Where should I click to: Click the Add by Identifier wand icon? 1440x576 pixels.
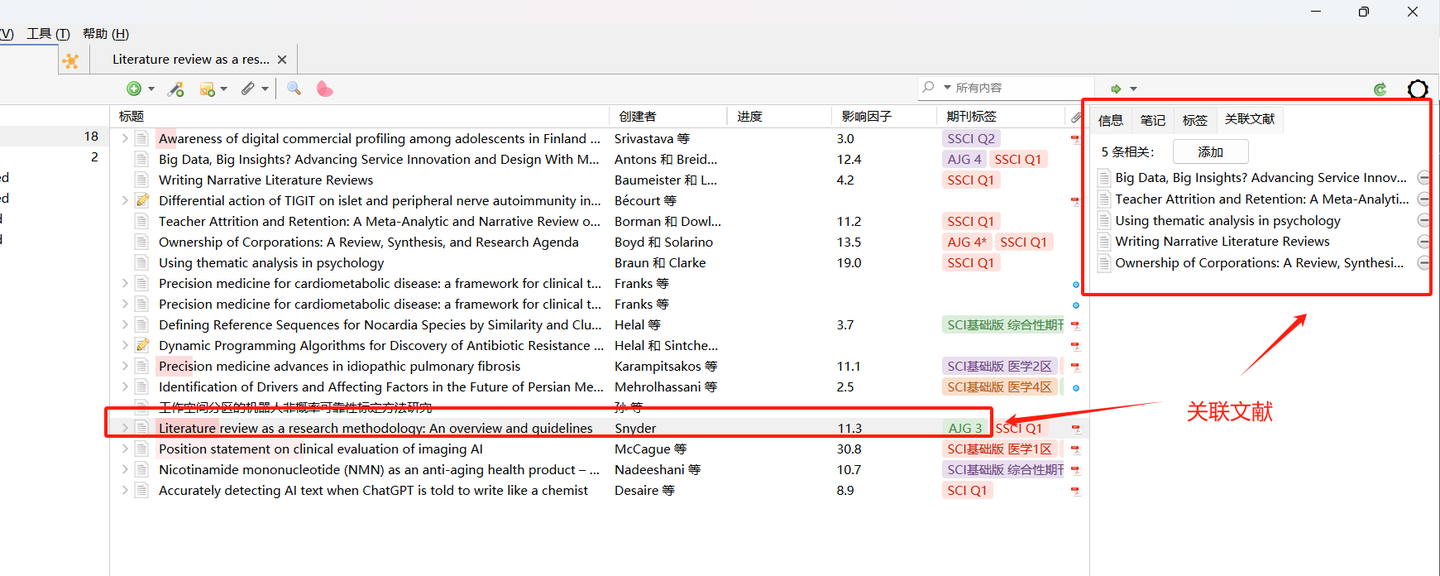[176, 89]
